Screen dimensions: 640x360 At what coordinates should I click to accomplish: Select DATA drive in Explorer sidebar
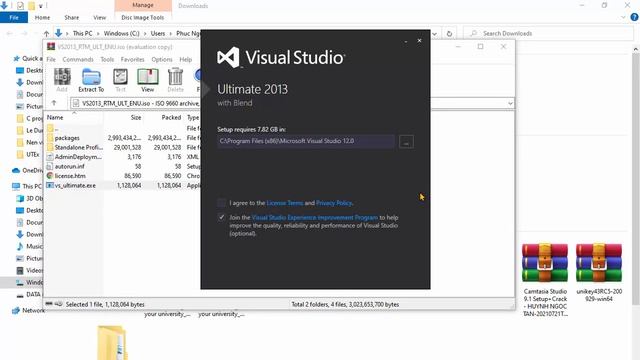point(28,294)
